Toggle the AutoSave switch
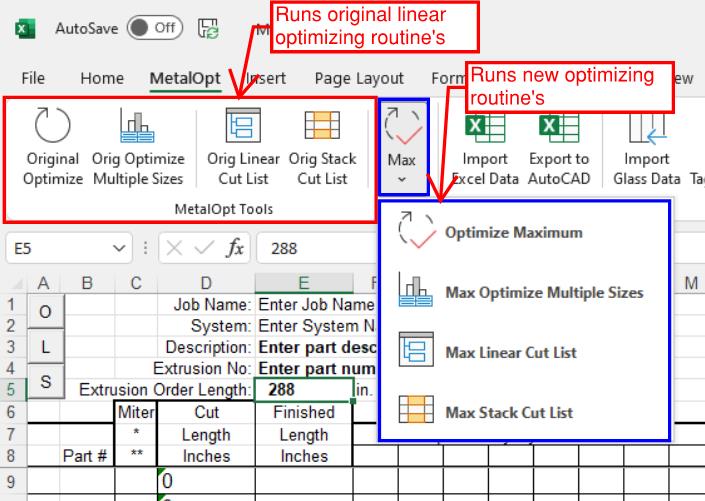 click(x=155, y=28)
